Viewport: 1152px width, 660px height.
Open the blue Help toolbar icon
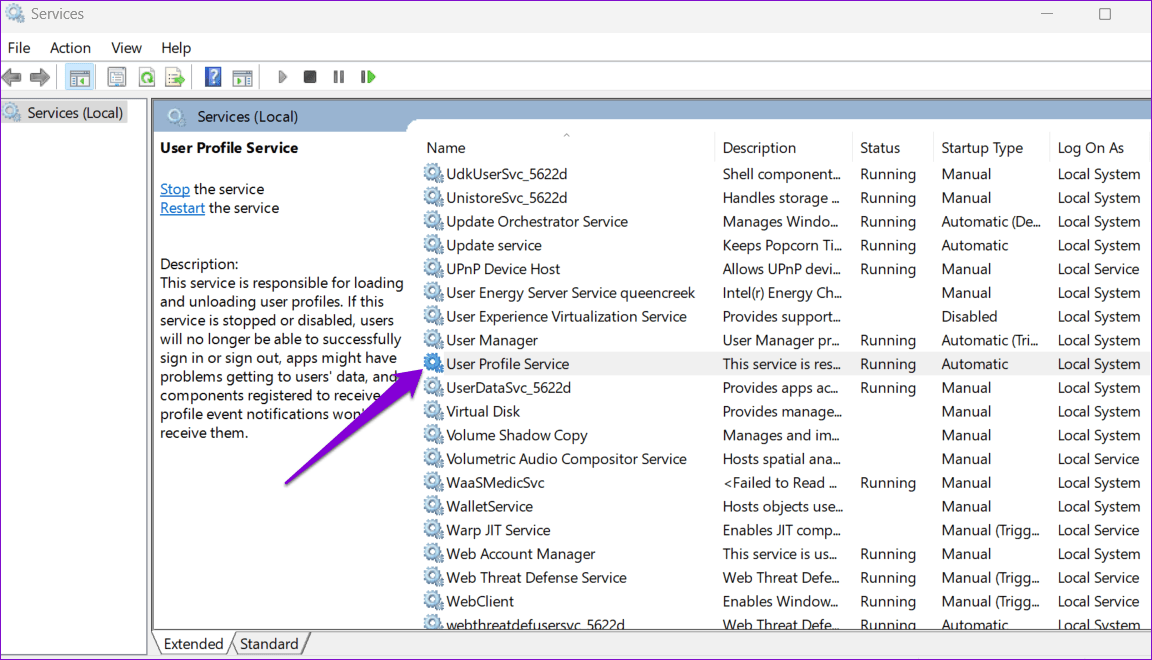213,76
